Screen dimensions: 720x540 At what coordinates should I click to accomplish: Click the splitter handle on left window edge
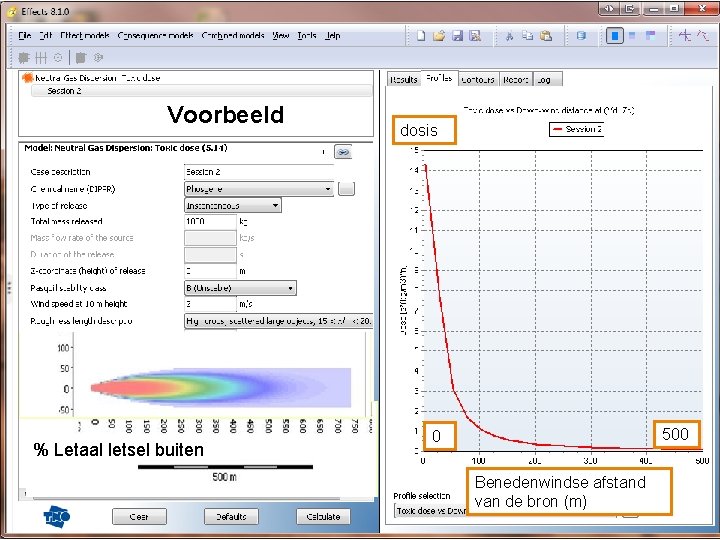tap(9, 287)
